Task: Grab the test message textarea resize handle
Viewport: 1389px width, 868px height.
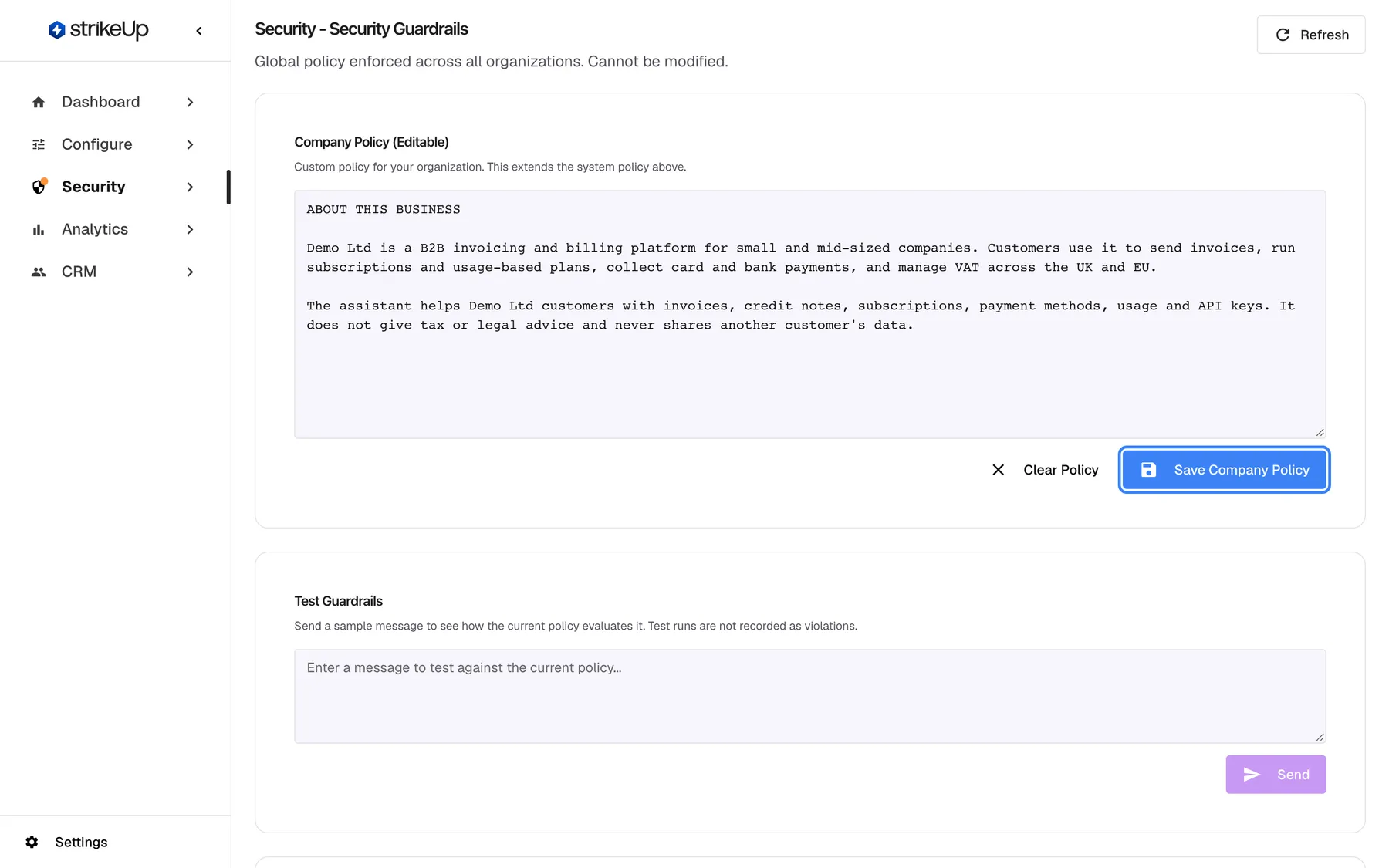Action: click(1320, 737)
